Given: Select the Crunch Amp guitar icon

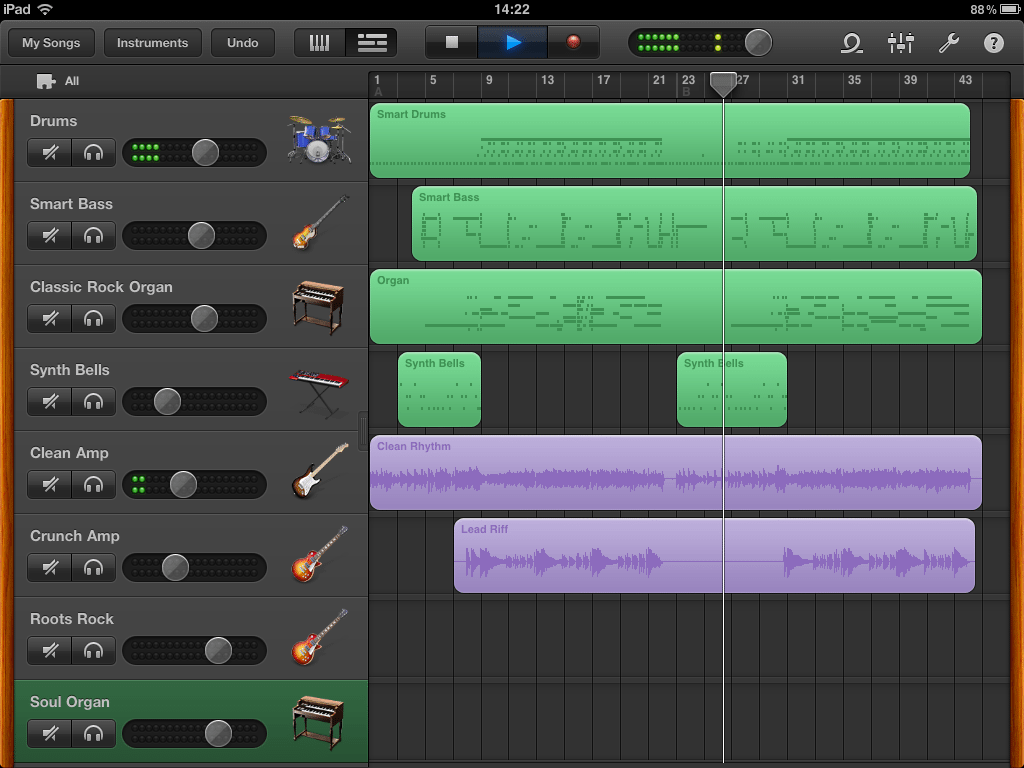Looking at the screenshot, I should tap(319, 554).
